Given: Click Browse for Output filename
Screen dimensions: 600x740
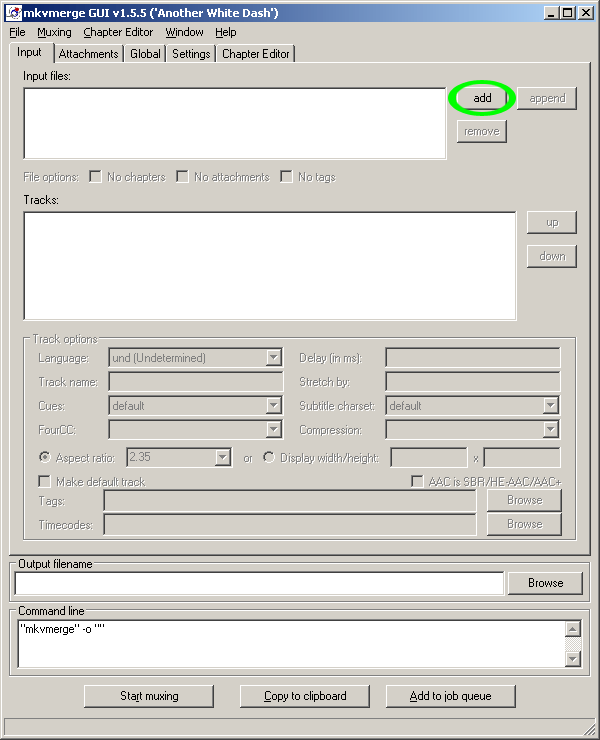Looking at the screenshot, I should point(545,583).
